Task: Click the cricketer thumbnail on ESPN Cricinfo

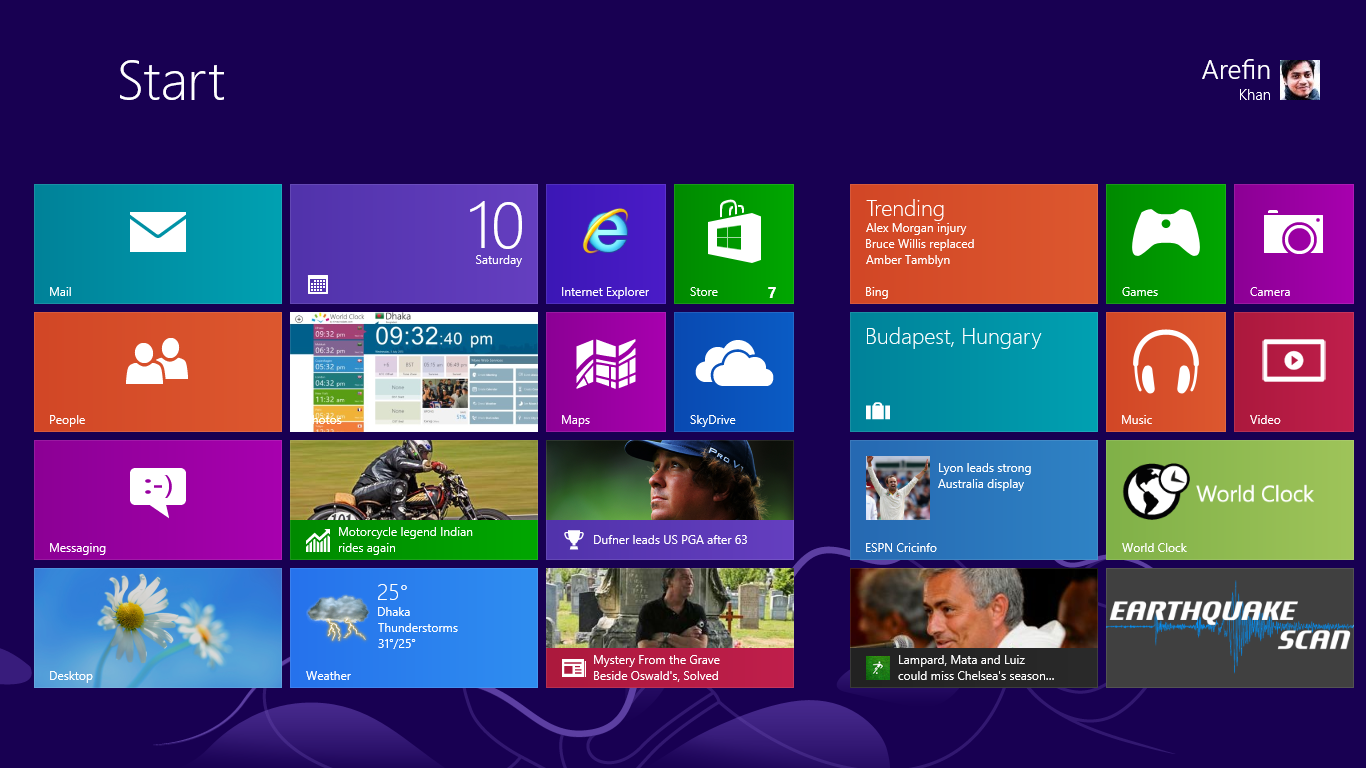Action: 897,488
